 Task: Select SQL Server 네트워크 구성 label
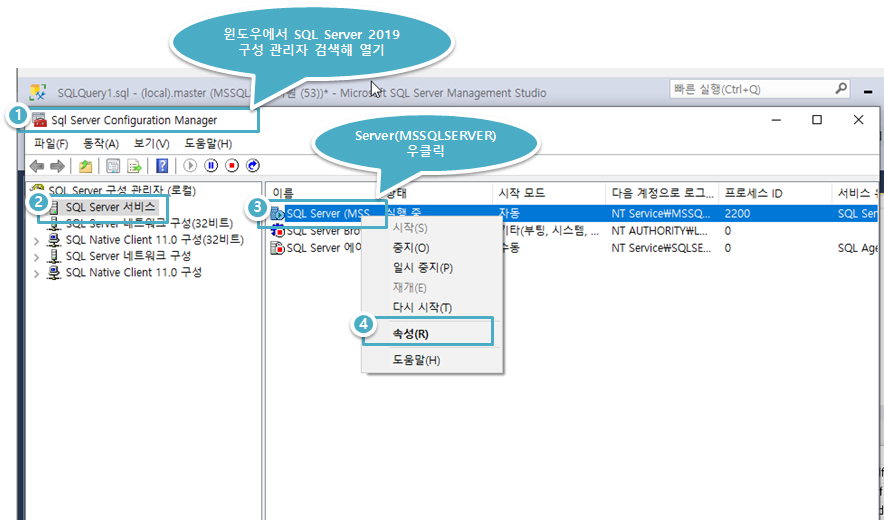(x=128, y=256)
